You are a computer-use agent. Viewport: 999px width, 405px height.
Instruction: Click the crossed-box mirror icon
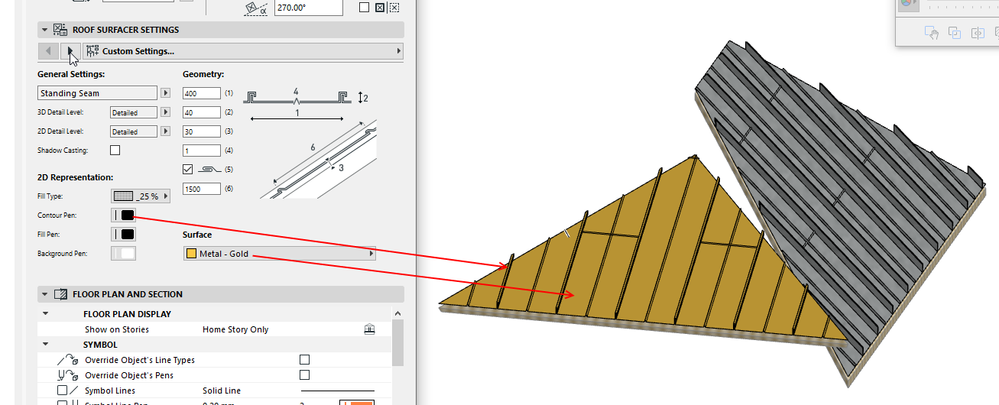pyautogui.click(x=380, y=8)
